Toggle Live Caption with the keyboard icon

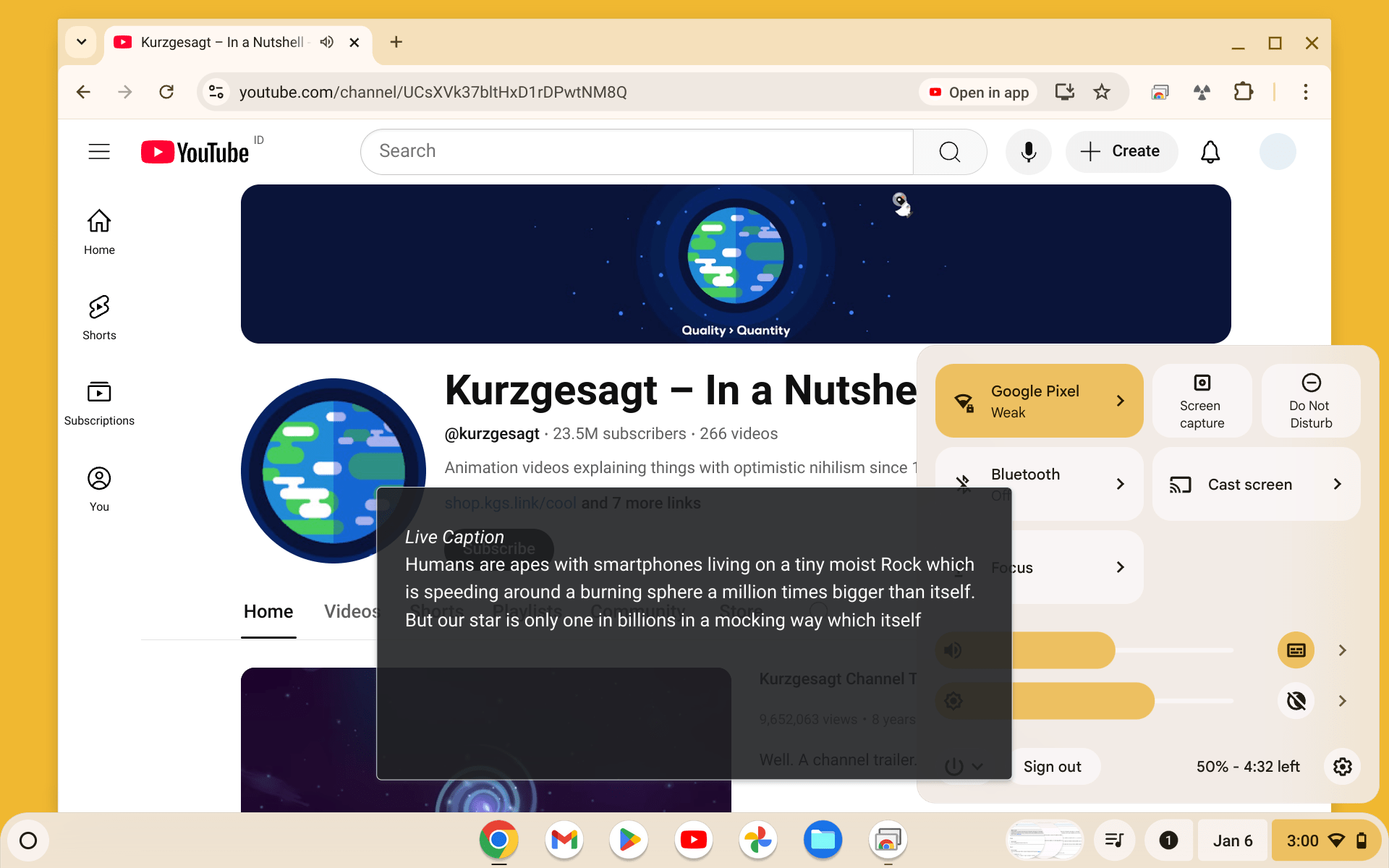(1296, 650)
